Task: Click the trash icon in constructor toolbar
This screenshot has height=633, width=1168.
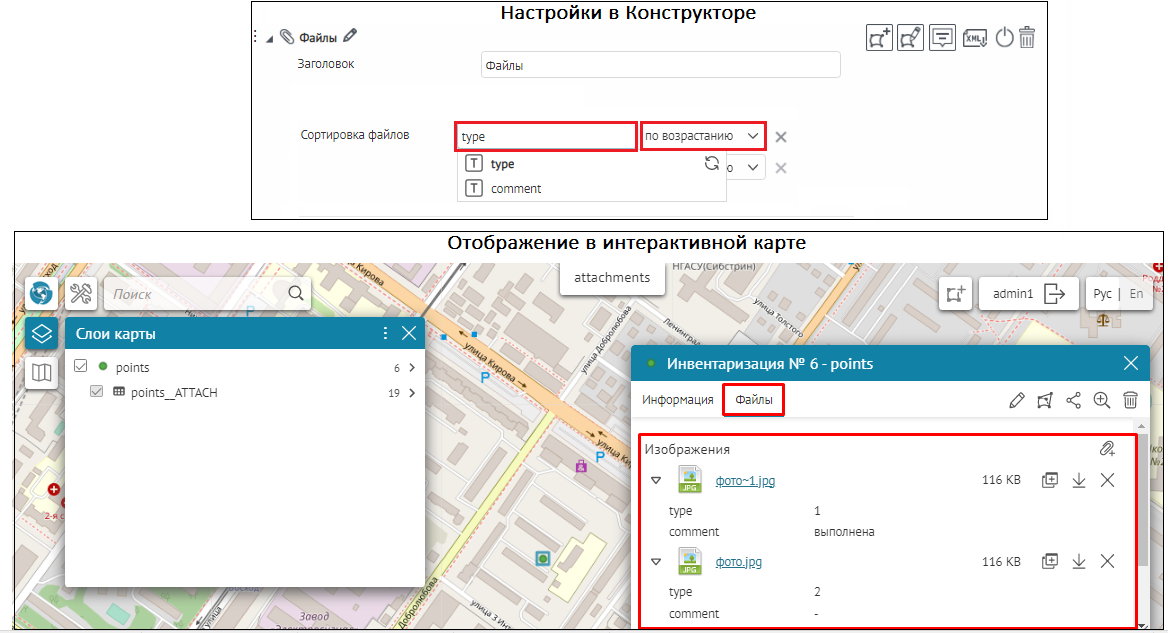Action: (x=1027, y=38)
